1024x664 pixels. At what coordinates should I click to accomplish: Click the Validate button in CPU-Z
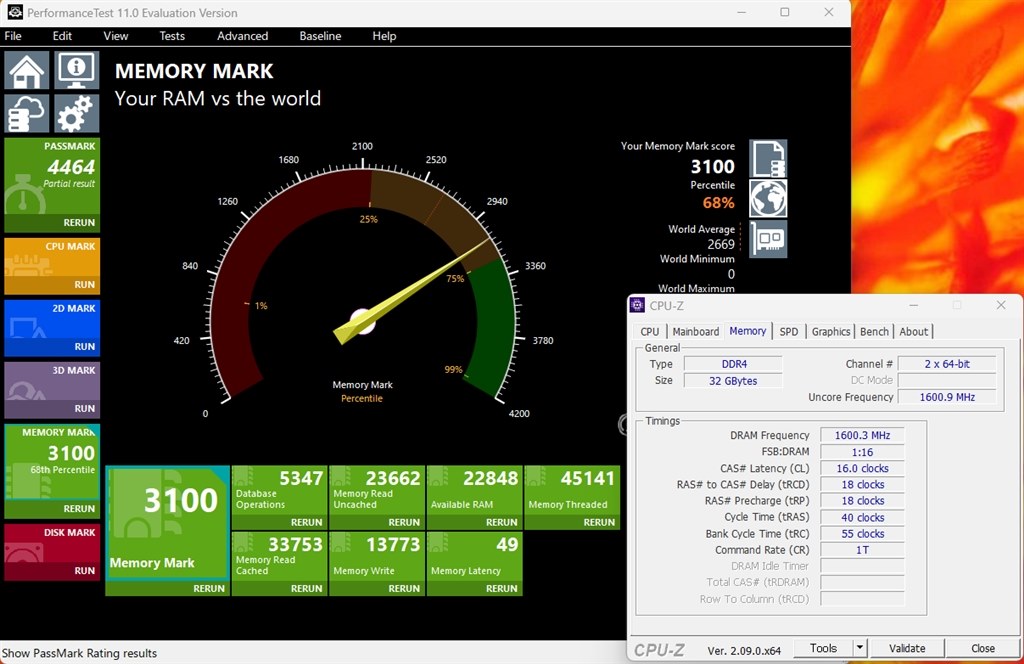907,648
